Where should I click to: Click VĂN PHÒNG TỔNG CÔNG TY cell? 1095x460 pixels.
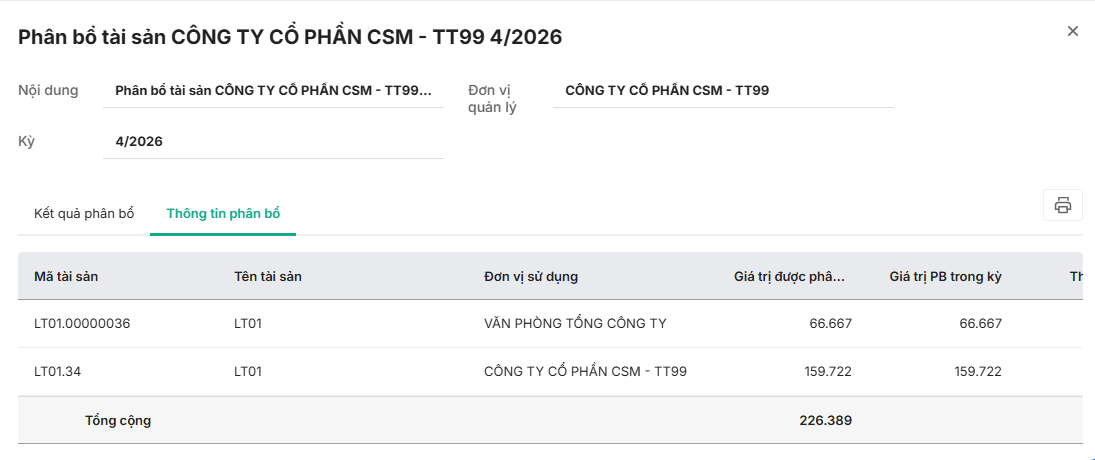point(575,323)
